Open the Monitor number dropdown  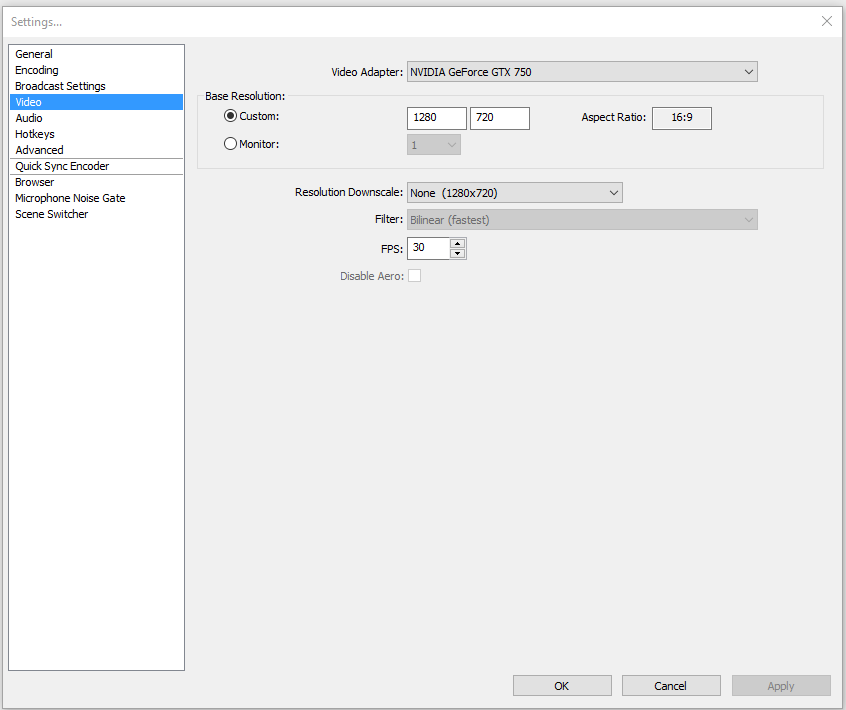coord(434,145)
